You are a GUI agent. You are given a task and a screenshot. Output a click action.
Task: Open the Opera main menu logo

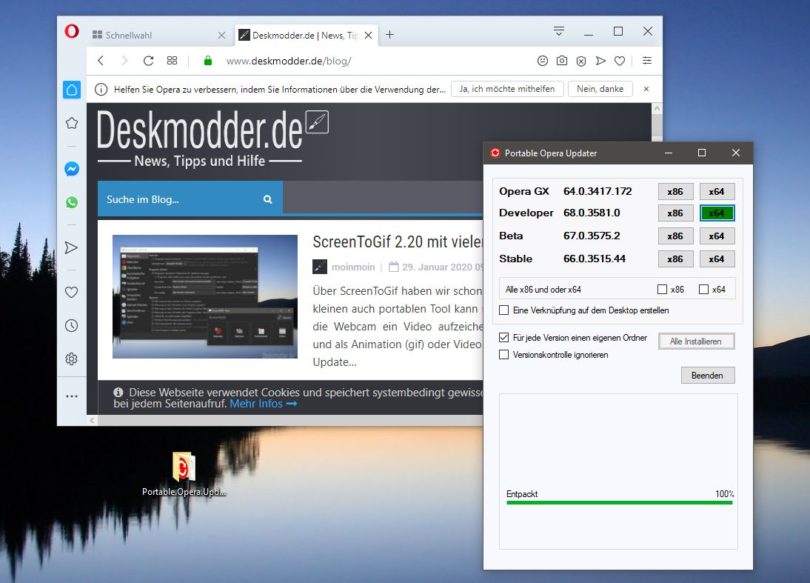coord(71,31)
